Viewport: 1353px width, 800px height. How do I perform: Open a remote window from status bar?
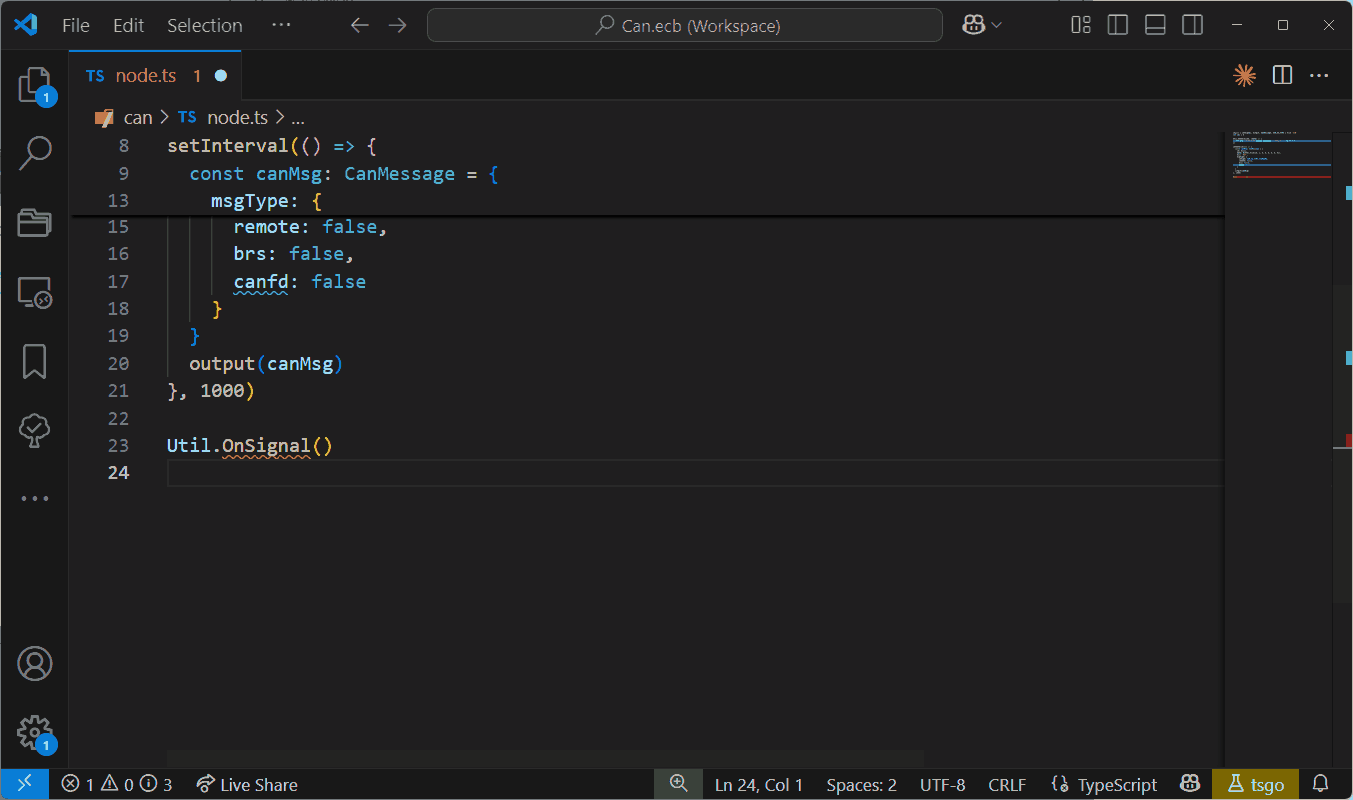pyautogui.click(x=25, y=784)
